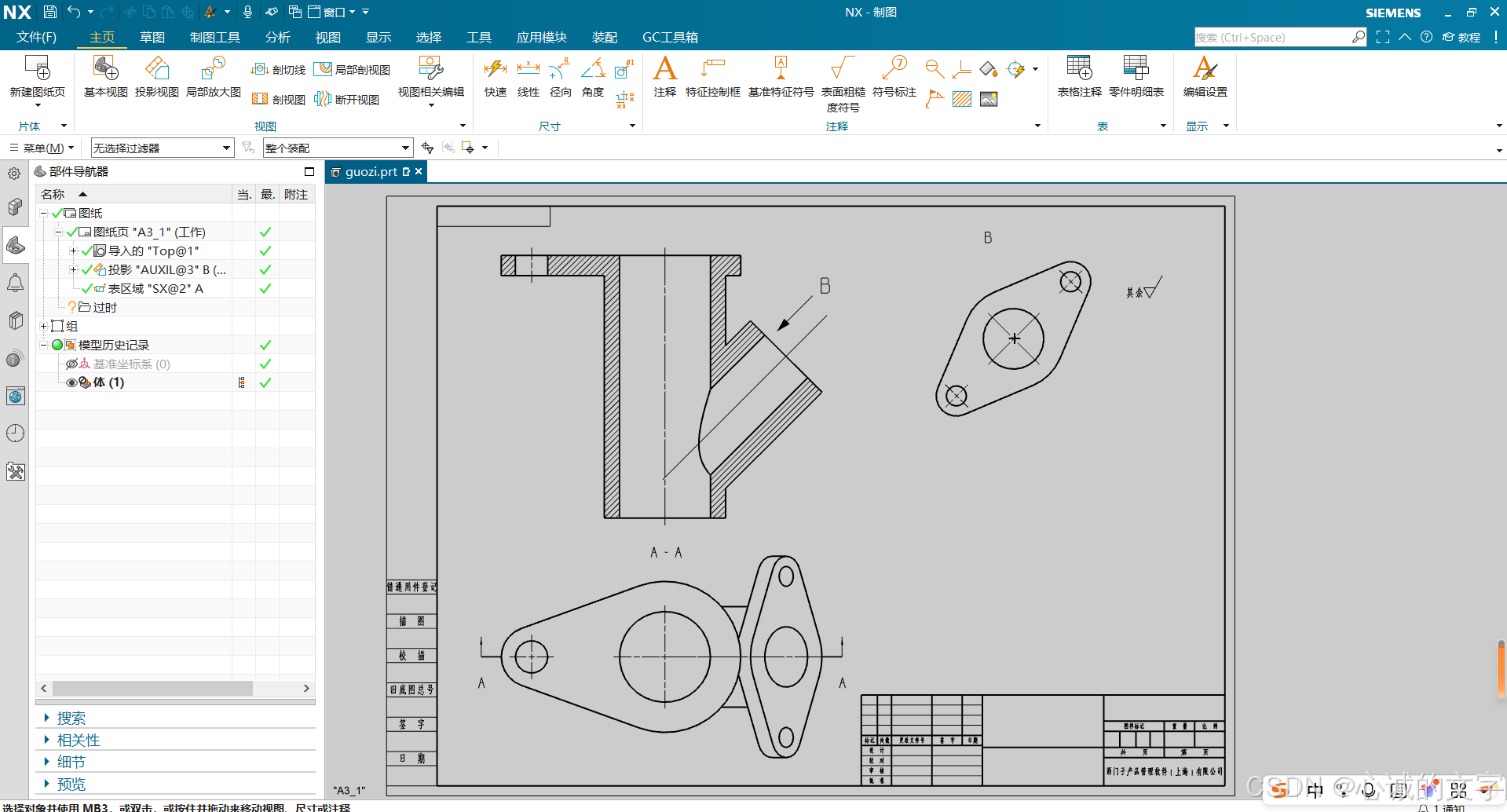Toggle green status dot of 模型历史记录
Screen dimensions: 1507x812
(x=57, y=345)
